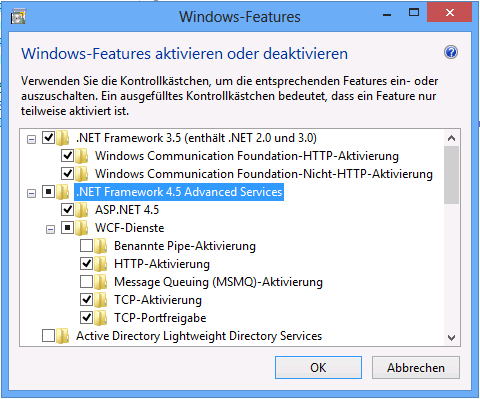Click folder icon of Active Directory Lightweight Directory Services
The width and height of the screenshot is (480, 399).
[x=63, y=336]
